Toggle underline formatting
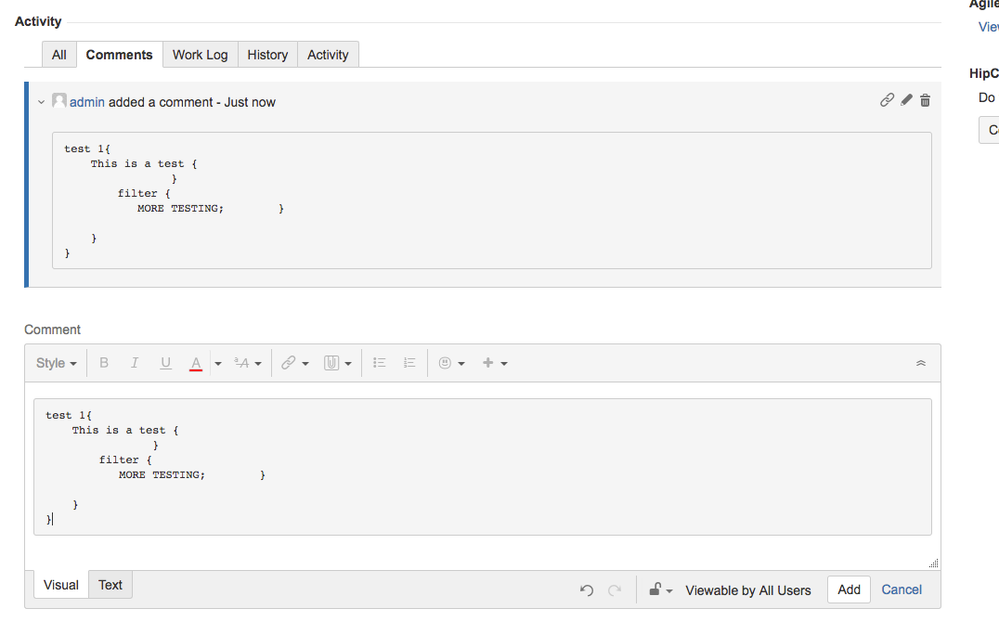 pyautogui.click(x=166, y=363)
